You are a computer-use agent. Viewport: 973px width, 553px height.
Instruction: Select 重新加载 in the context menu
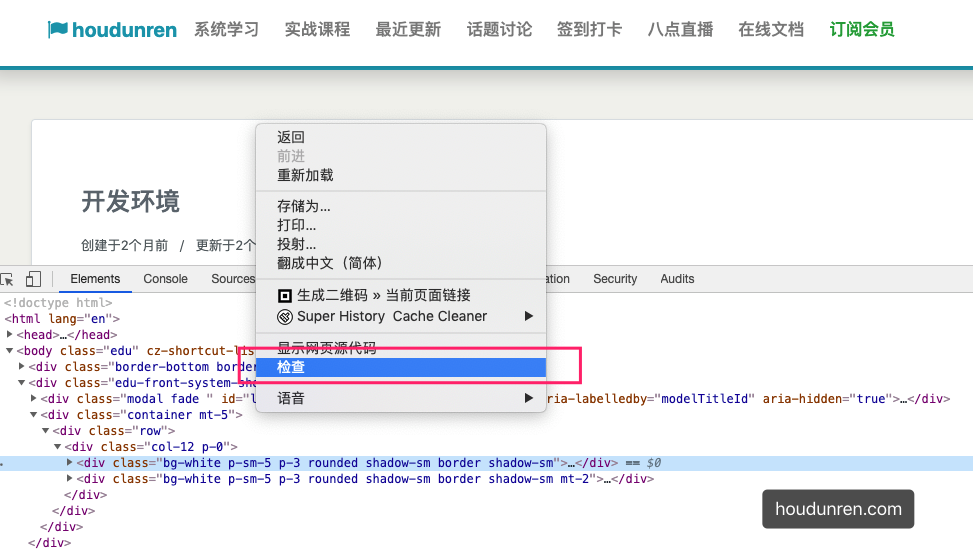305,175
